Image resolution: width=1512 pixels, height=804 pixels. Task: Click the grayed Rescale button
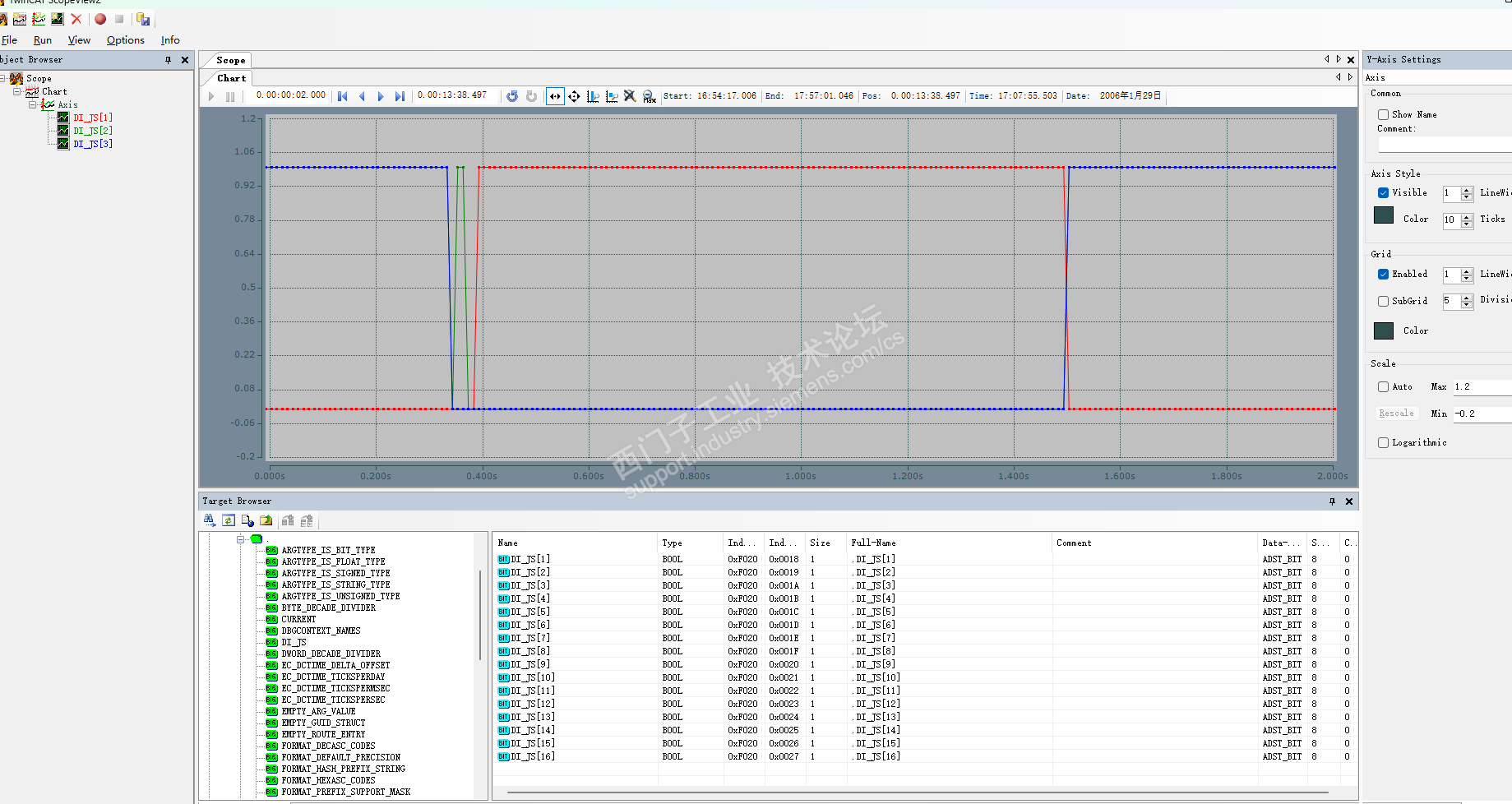pos(1397,414)
